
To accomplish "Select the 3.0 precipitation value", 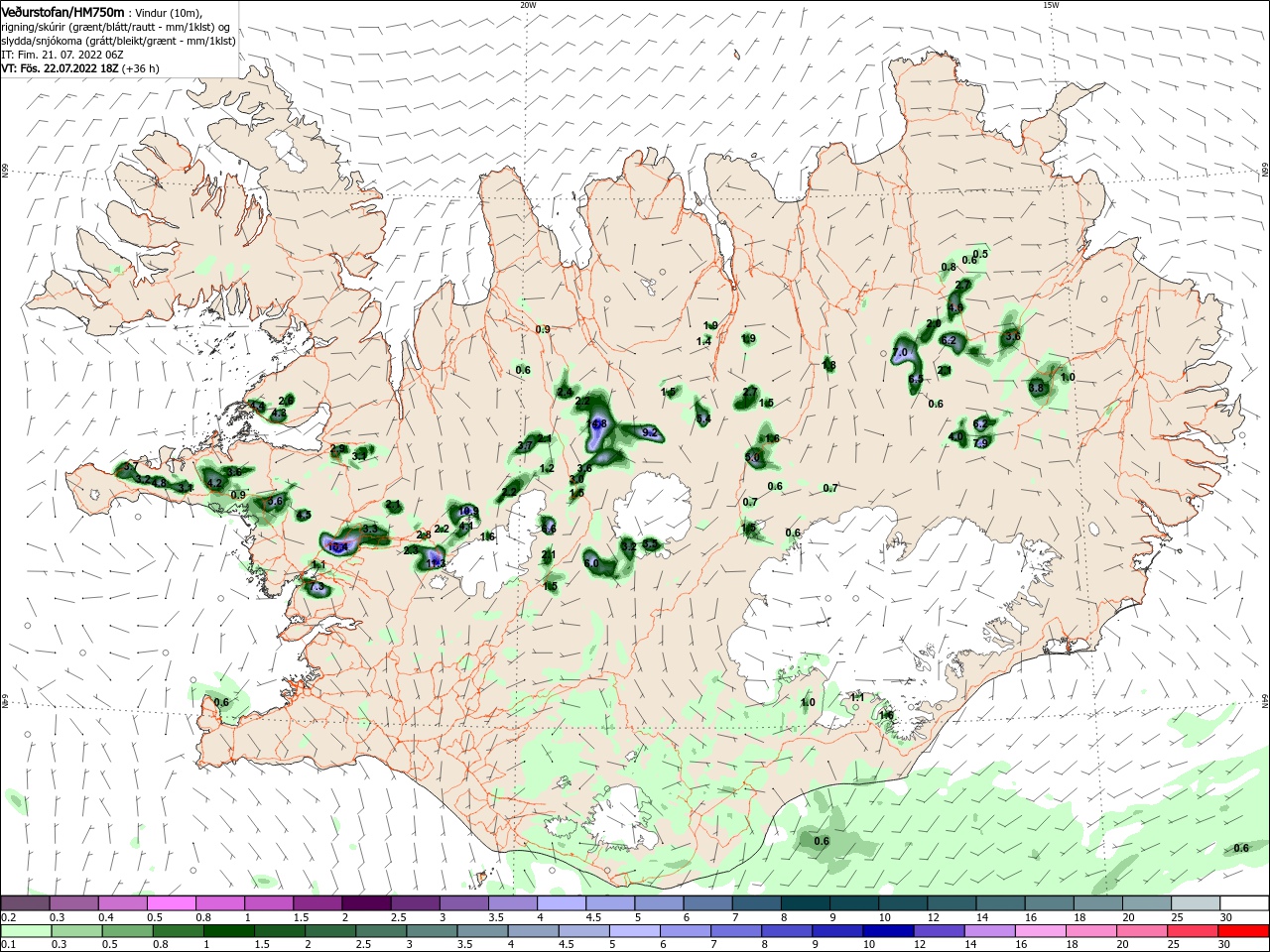I will pos(576,480).
